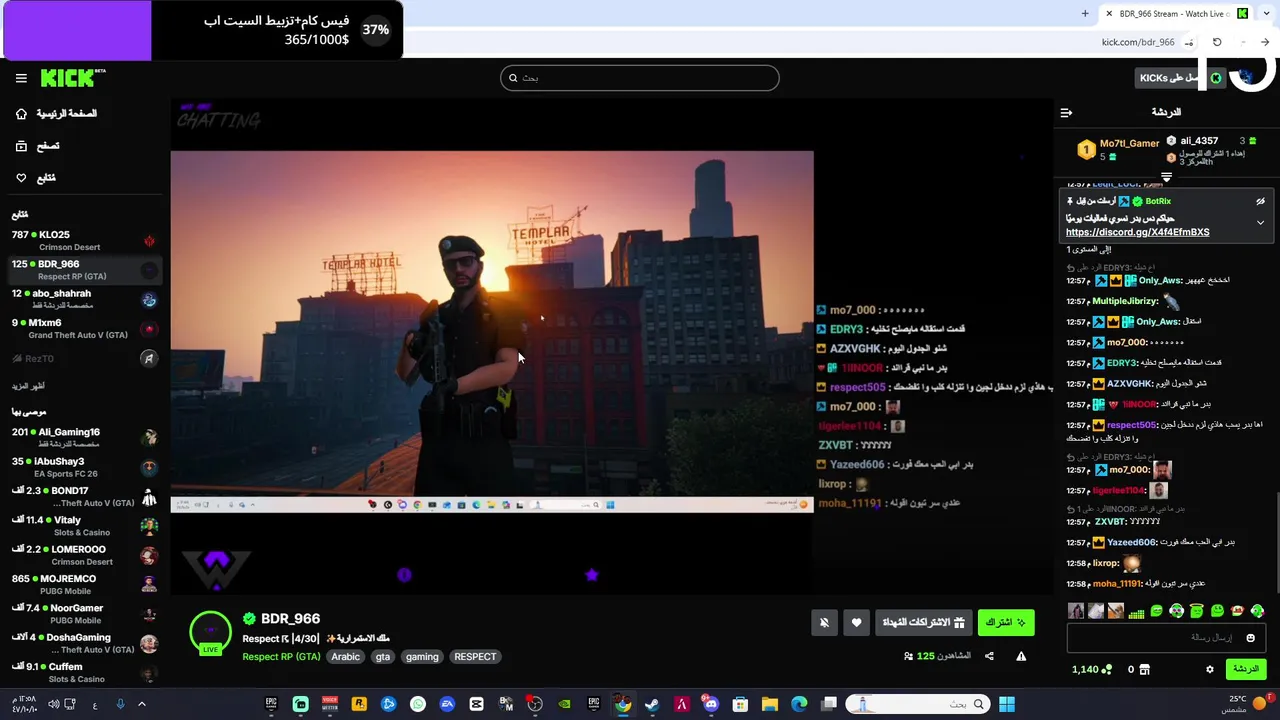Open the home page sidebar item
The image size is (1280, 720).
pyautogui.click(x=57, y=114)
